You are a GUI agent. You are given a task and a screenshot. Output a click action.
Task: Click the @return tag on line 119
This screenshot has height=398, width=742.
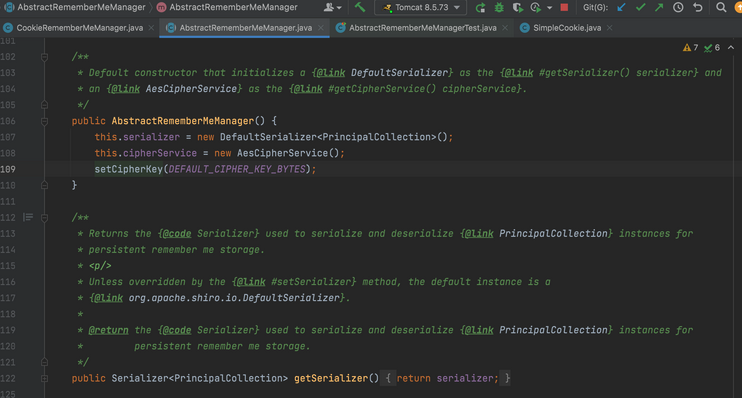point(108,330)
